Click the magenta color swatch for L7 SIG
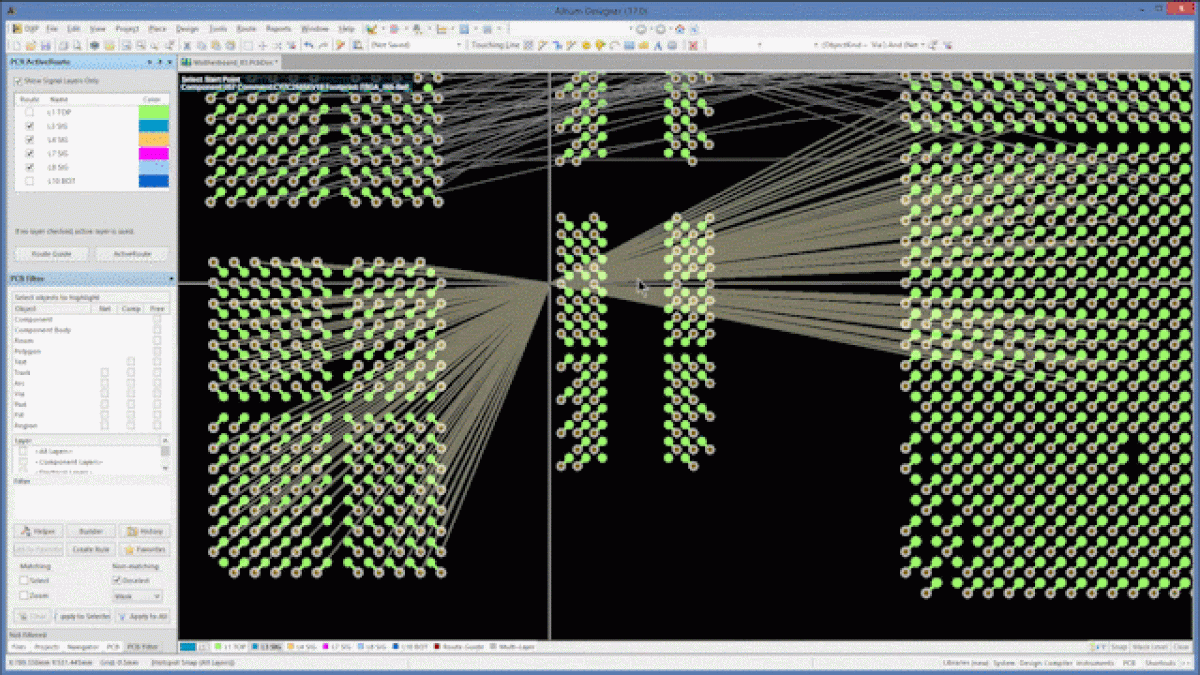This screenshot has width=1200, height=675. [x=154, y=153]
